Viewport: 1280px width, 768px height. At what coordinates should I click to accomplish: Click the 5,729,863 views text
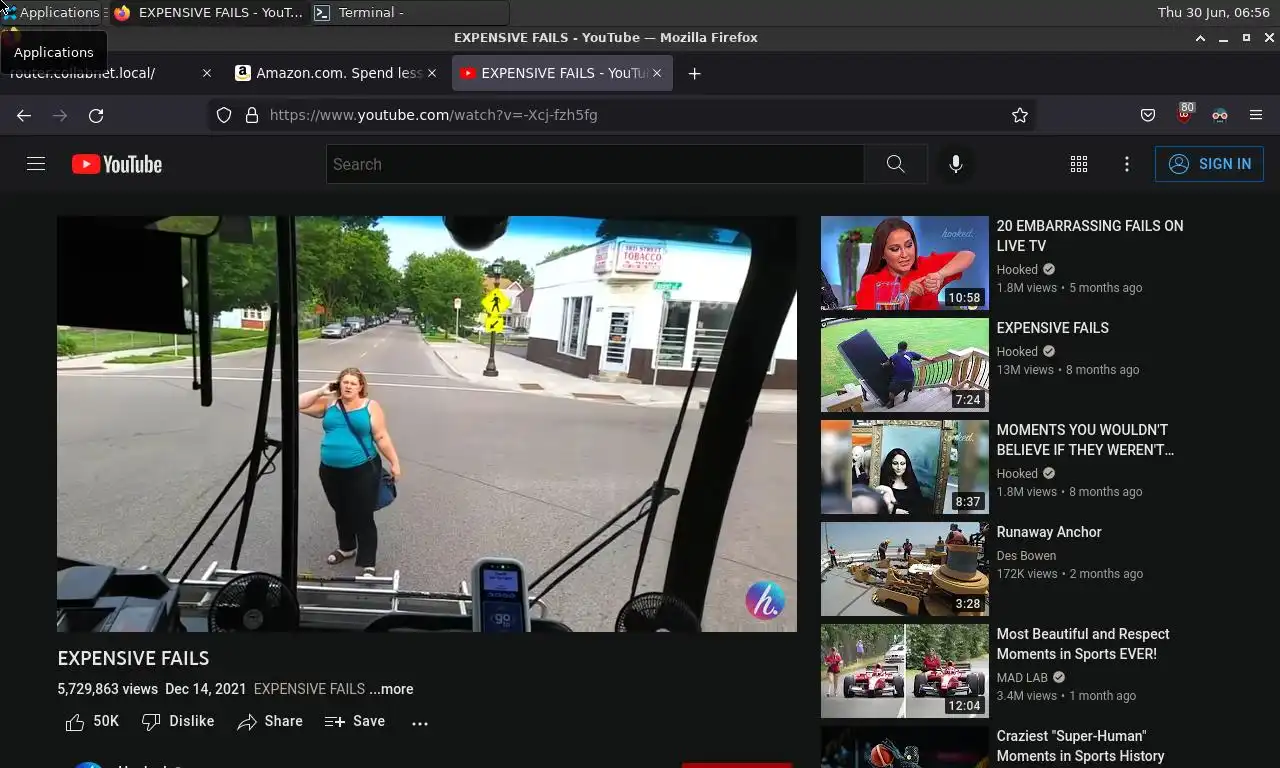click(x=107, y=689)
